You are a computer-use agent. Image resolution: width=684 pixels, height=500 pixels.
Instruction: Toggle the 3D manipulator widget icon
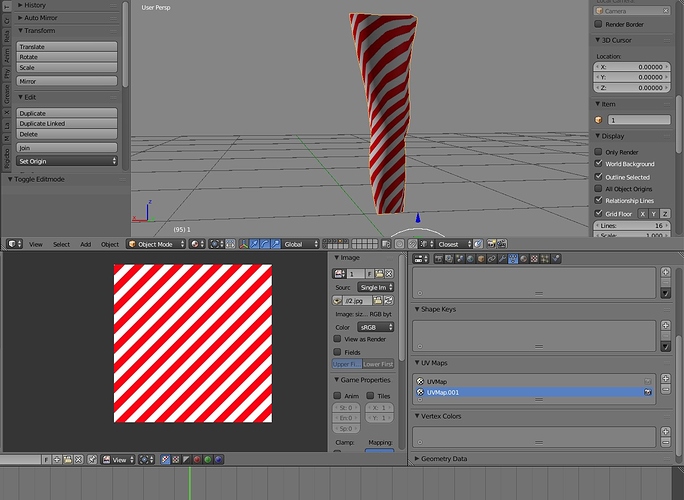click(x=244, y=244)
